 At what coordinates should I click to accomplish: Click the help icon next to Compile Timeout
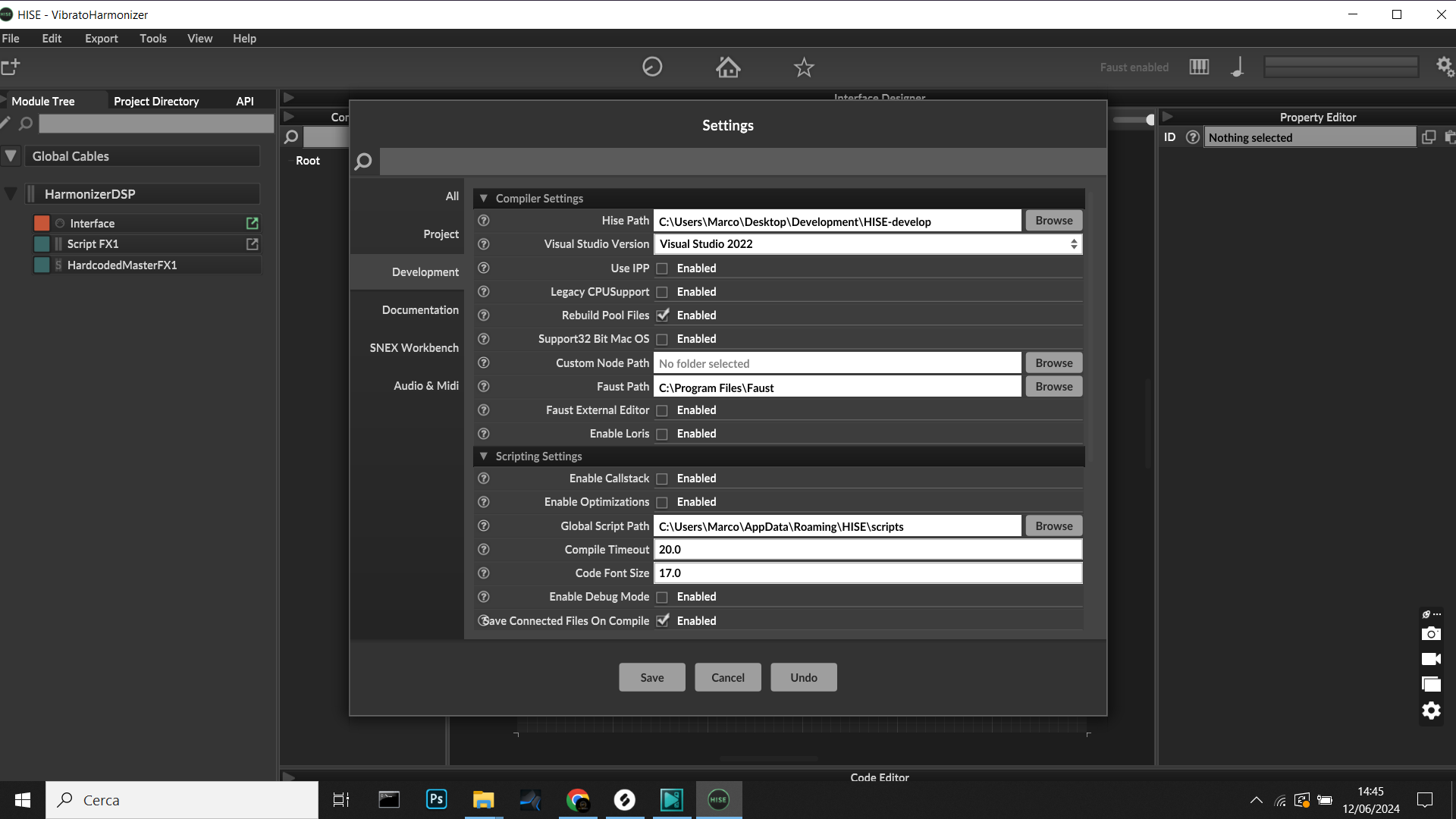coord(484,549)
